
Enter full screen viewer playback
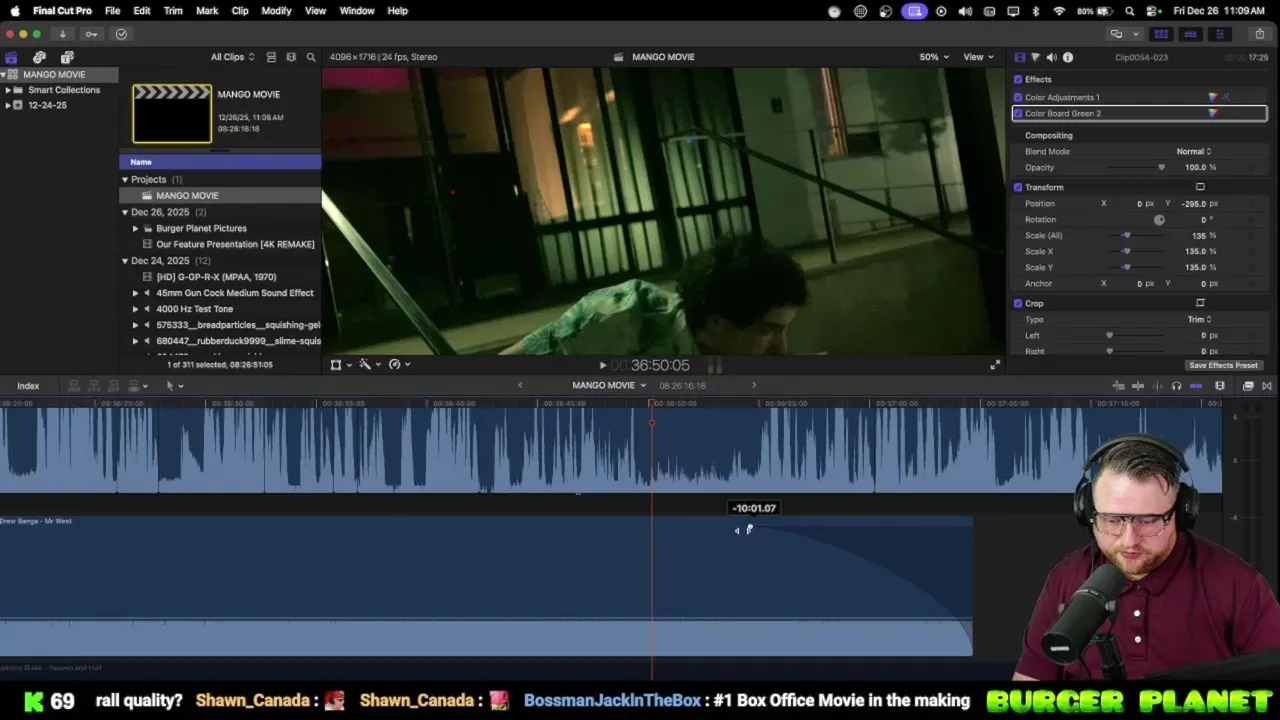994,365
